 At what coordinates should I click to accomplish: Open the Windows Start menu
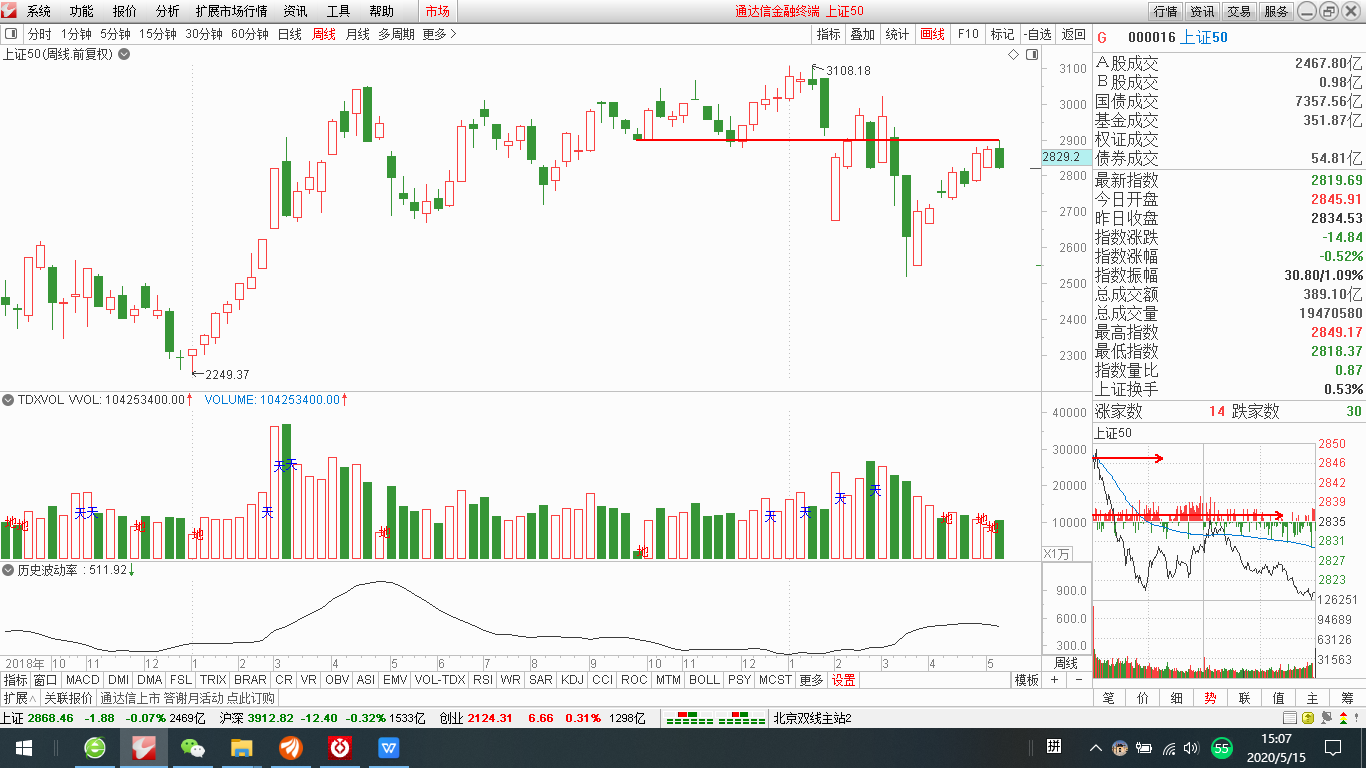pyautogui.click(x=23, y=747)
